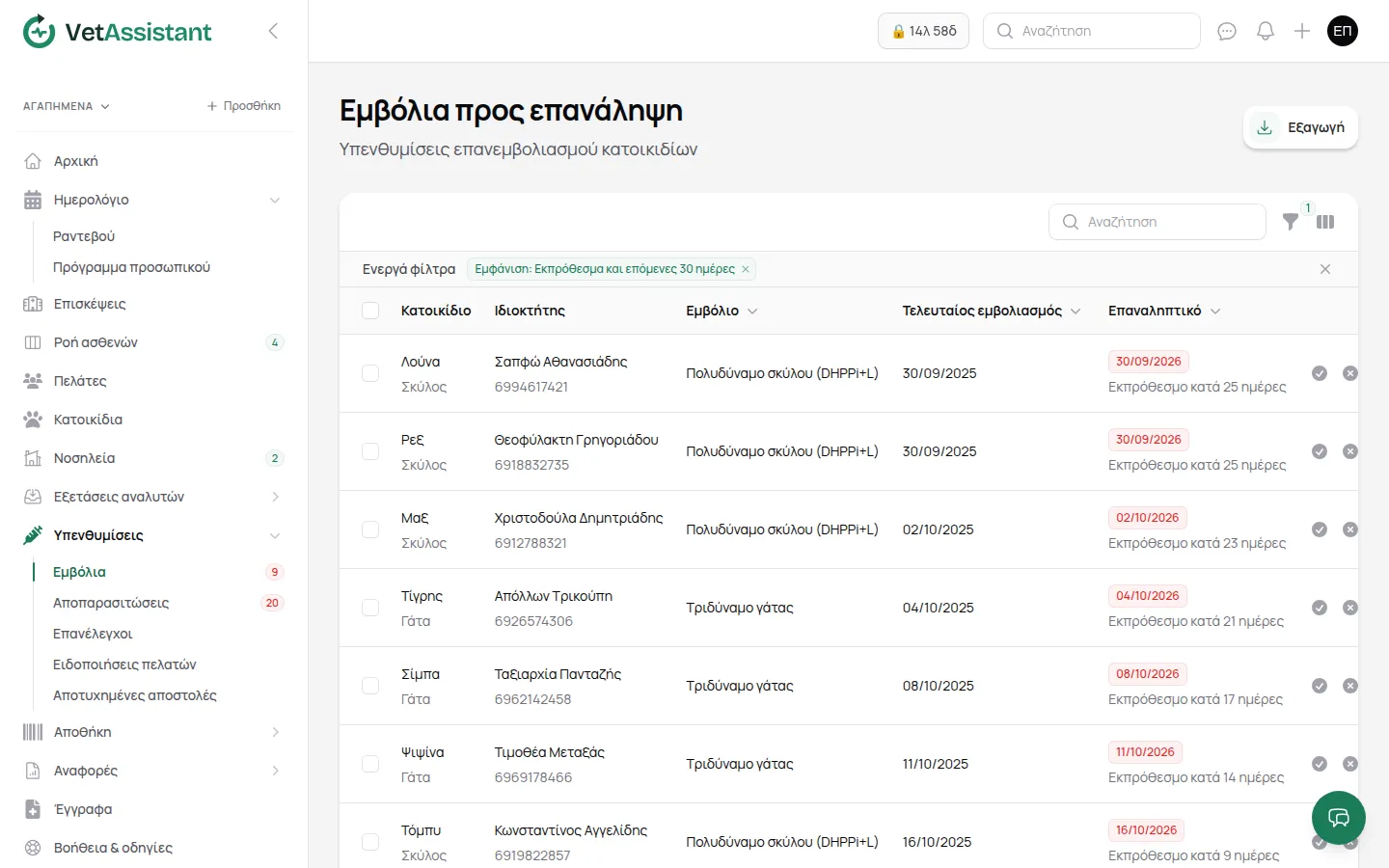This screenshot has width=1389, height=868.
Task: Select the row checkbox for Τίγρης
Action: [370, 608]
